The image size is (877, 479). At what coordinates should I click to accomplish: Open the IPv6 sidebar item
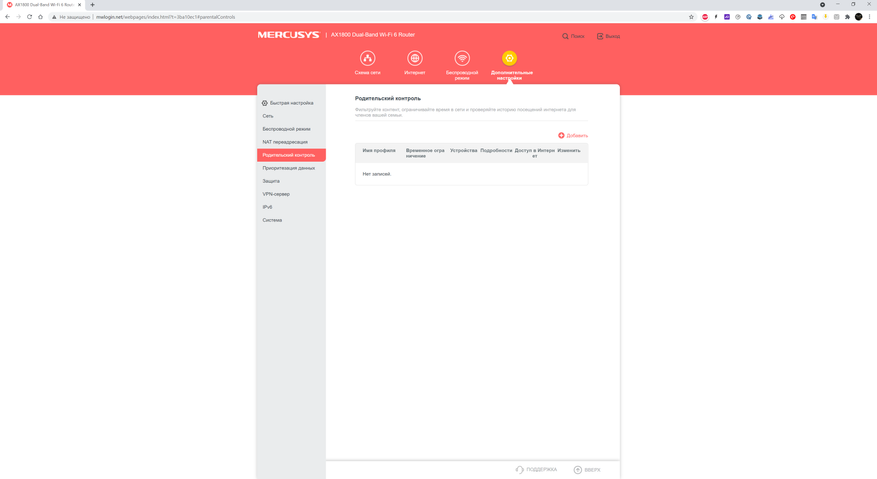click(x=268, y=207)
